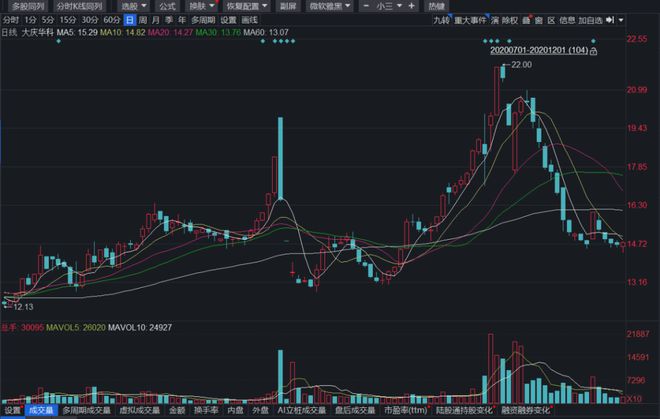Click the 九转 indicator button
This screenshot has height=419, width=660.
[x=442, y=20]
